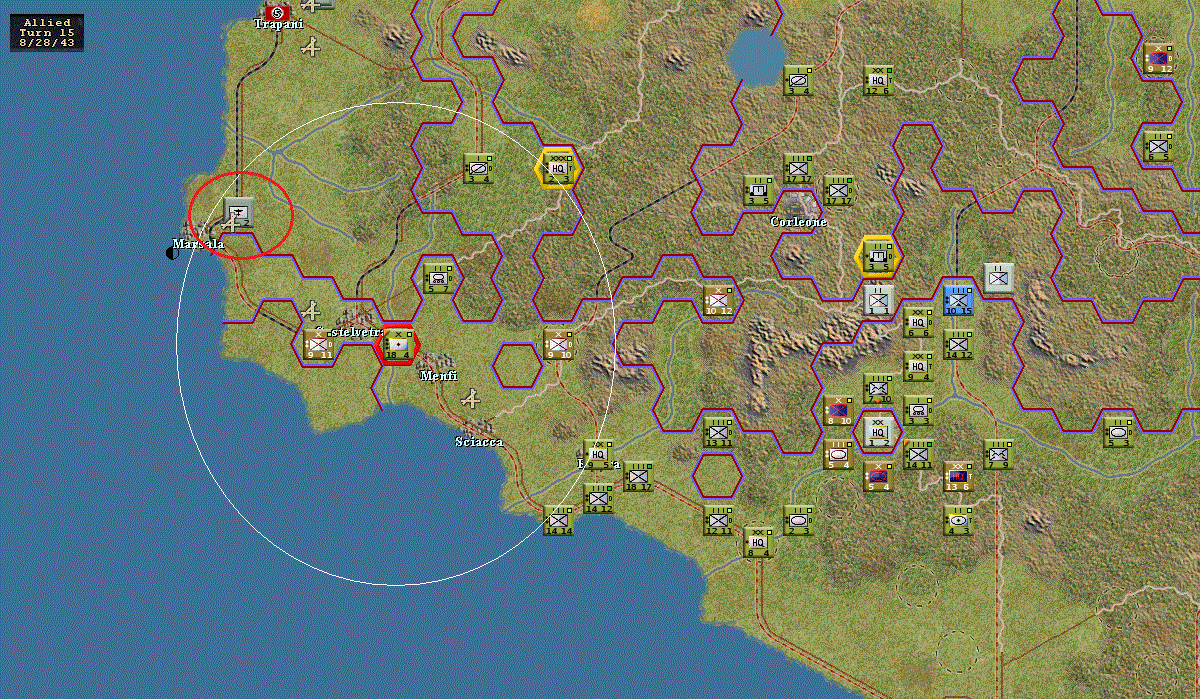
Task: Select the 13-6 unit with flag symbol
Action: 958,476
